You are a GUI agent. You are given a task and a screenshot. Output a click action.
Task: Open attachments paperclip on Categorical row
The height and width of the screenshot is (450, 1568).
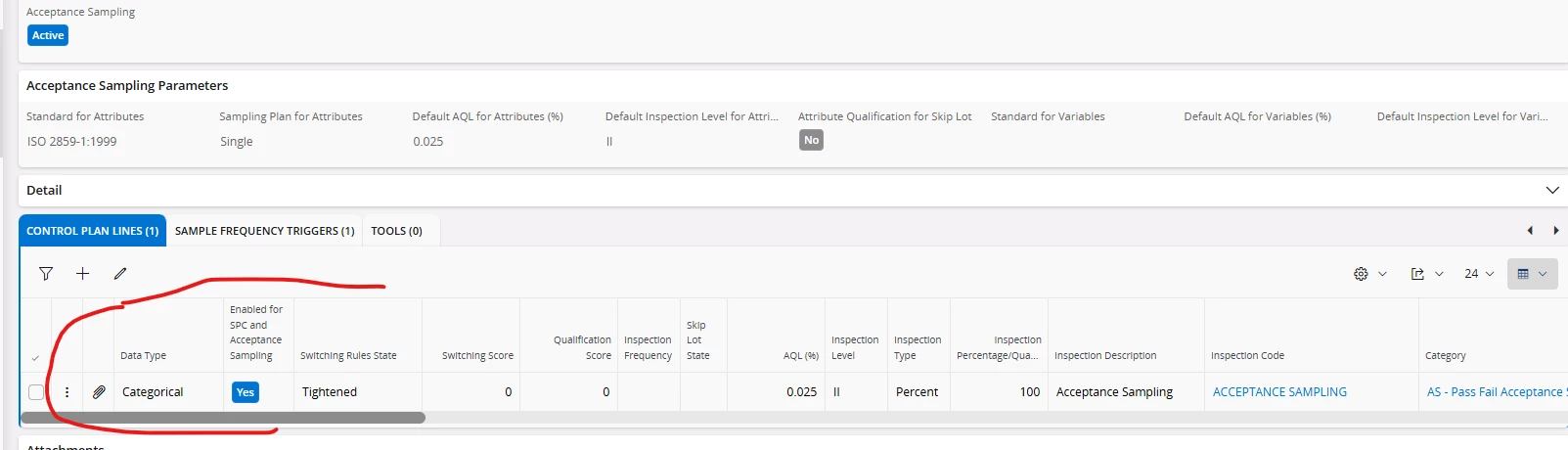(x=99, y=392)
